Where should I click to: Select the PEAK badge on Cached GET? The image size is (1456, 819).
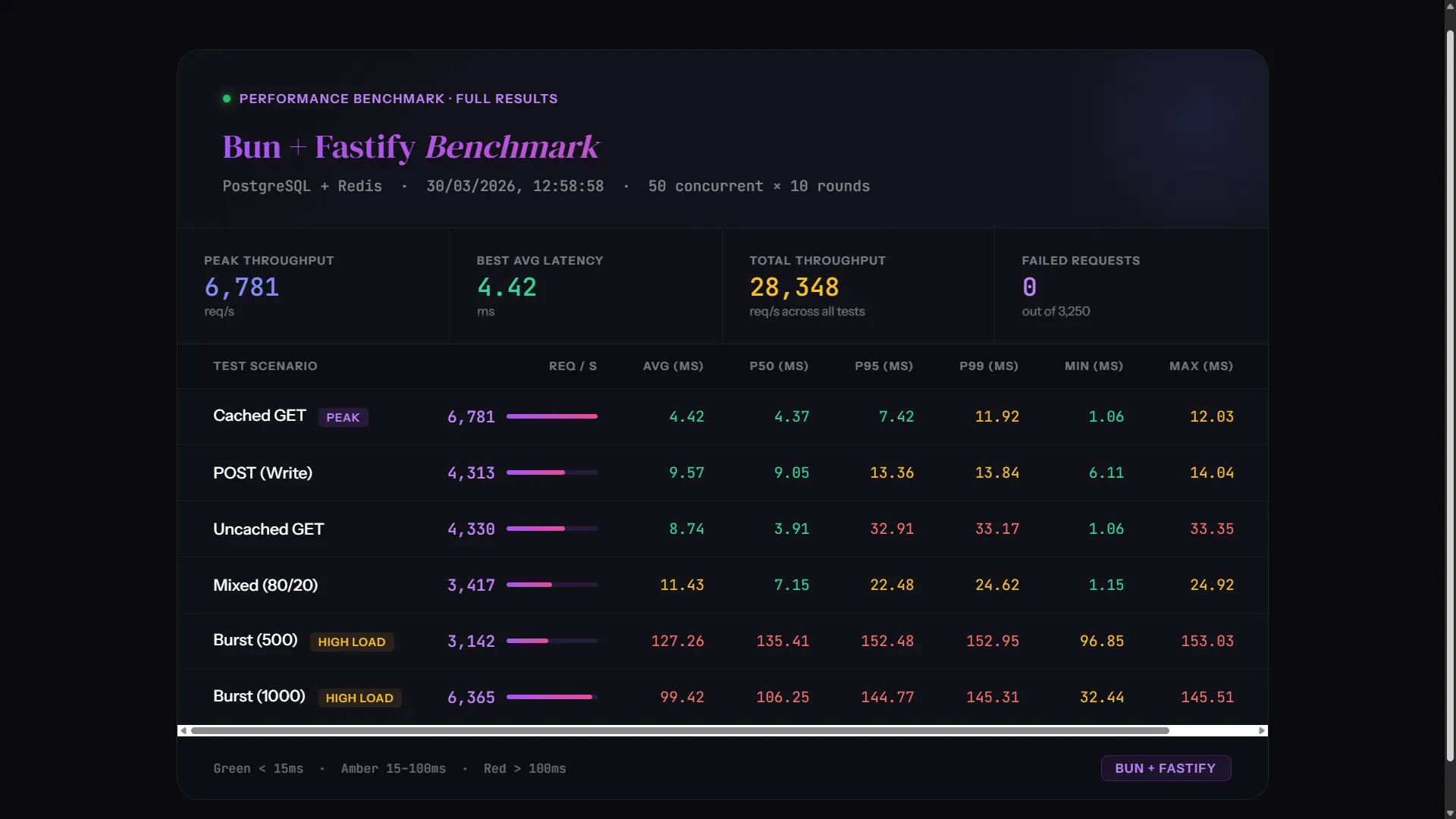click(x=343, y=417)
